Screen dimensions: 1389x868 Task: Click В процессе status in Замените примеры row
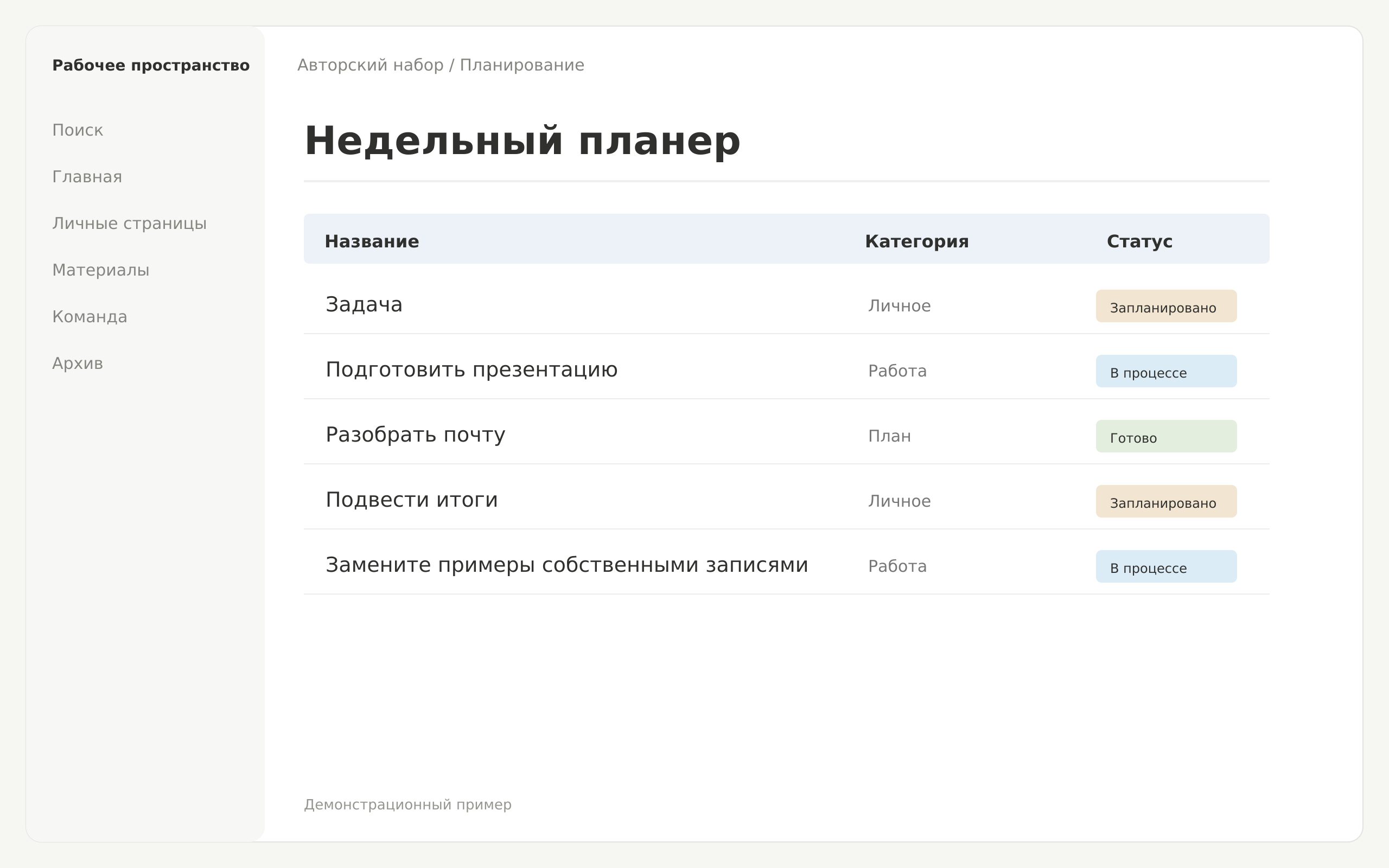click(1167, 566)
